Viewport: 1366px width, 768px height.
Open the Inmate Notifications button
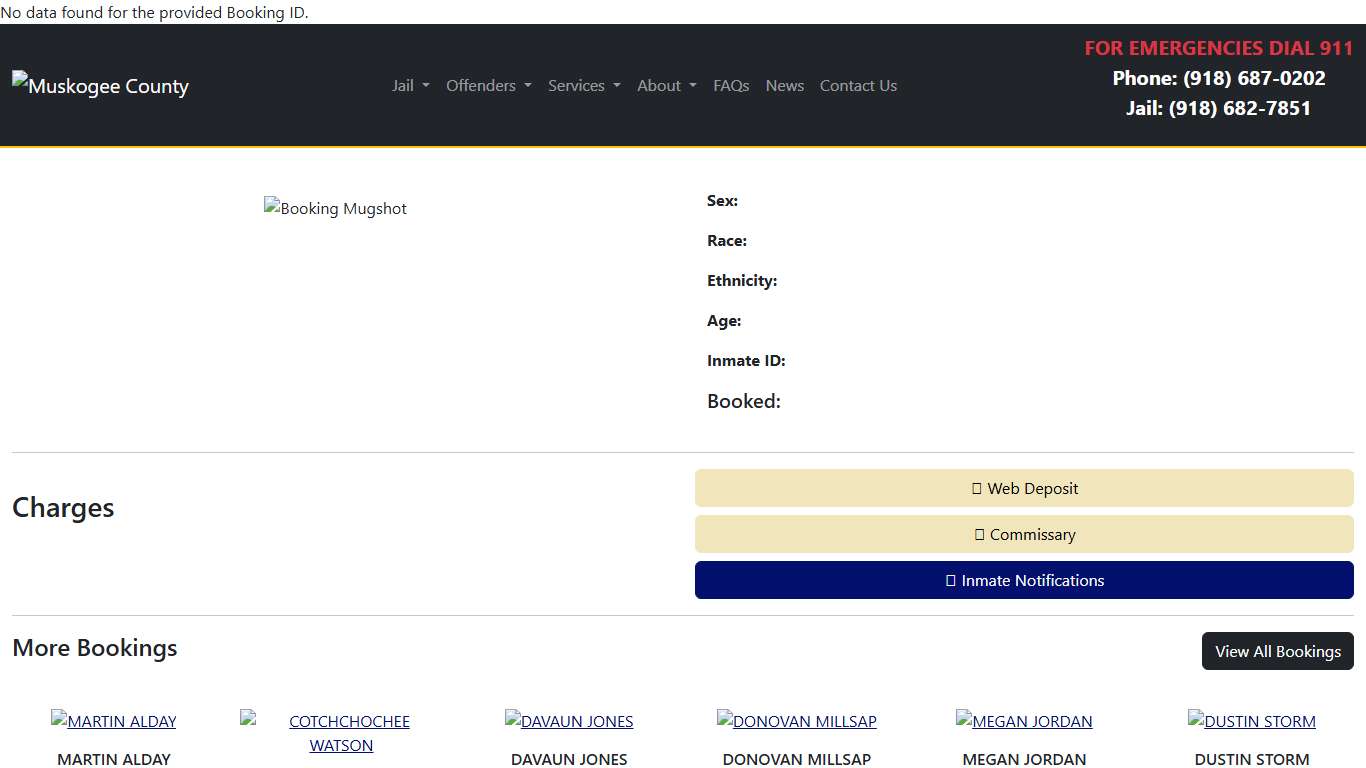click(1024, 580)
